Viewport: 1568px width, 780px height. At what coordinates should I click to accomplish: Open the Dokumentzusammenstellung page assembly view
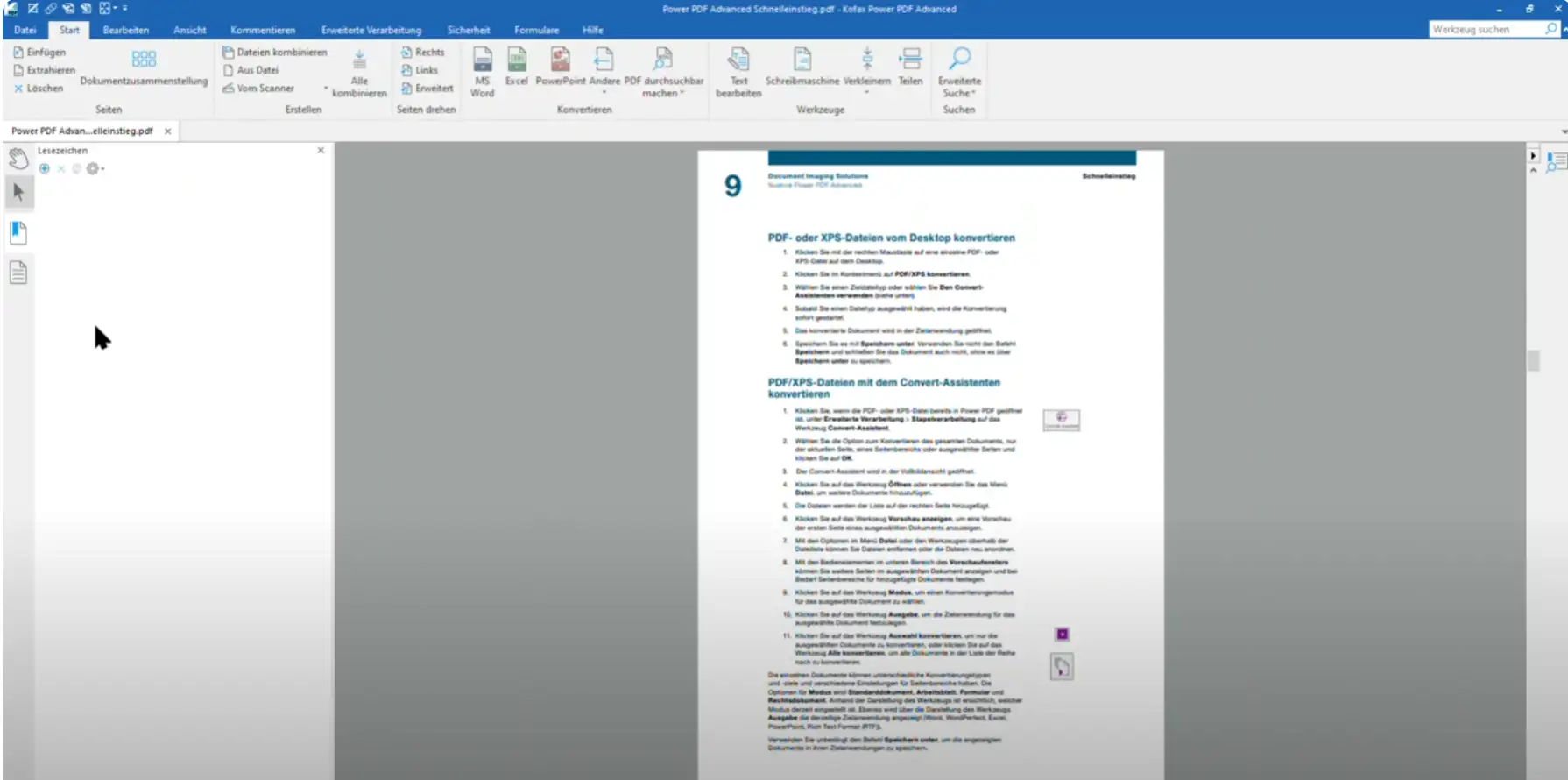coord(144,67)
